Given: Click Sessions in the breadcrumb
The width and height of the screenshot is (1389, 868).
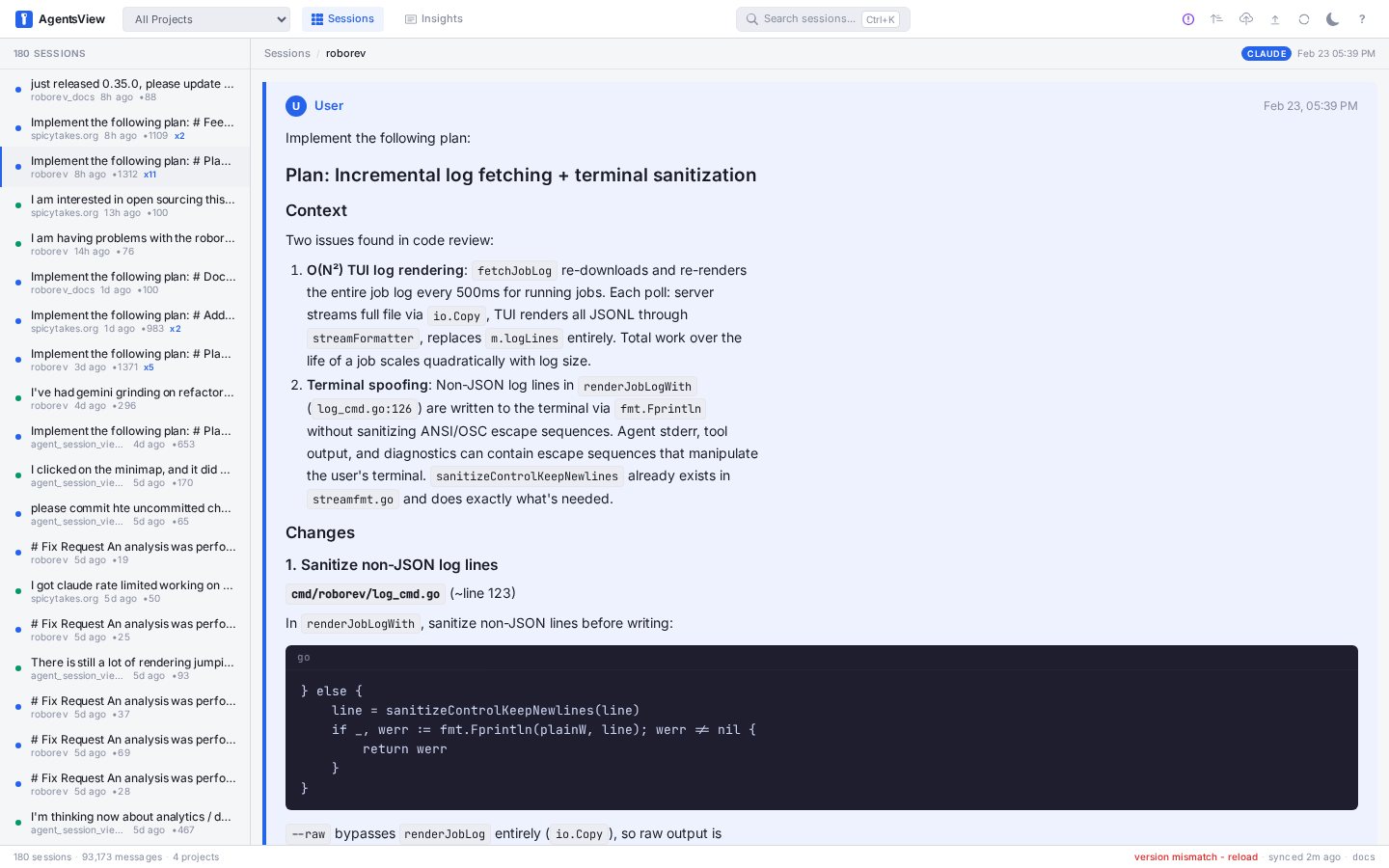Looking at the screenshot, I should [x=286, y=53].
